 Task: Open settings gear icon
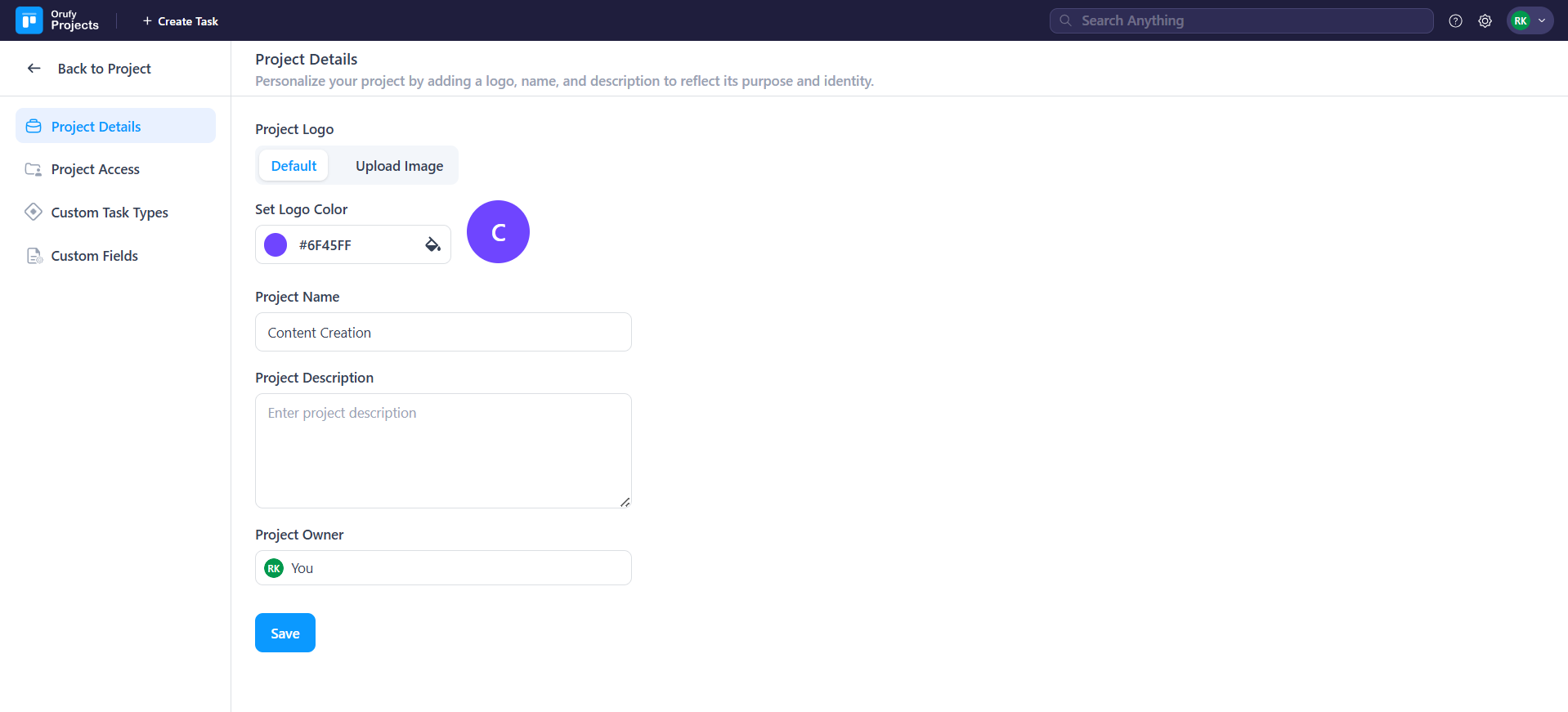click(1485, 21)
